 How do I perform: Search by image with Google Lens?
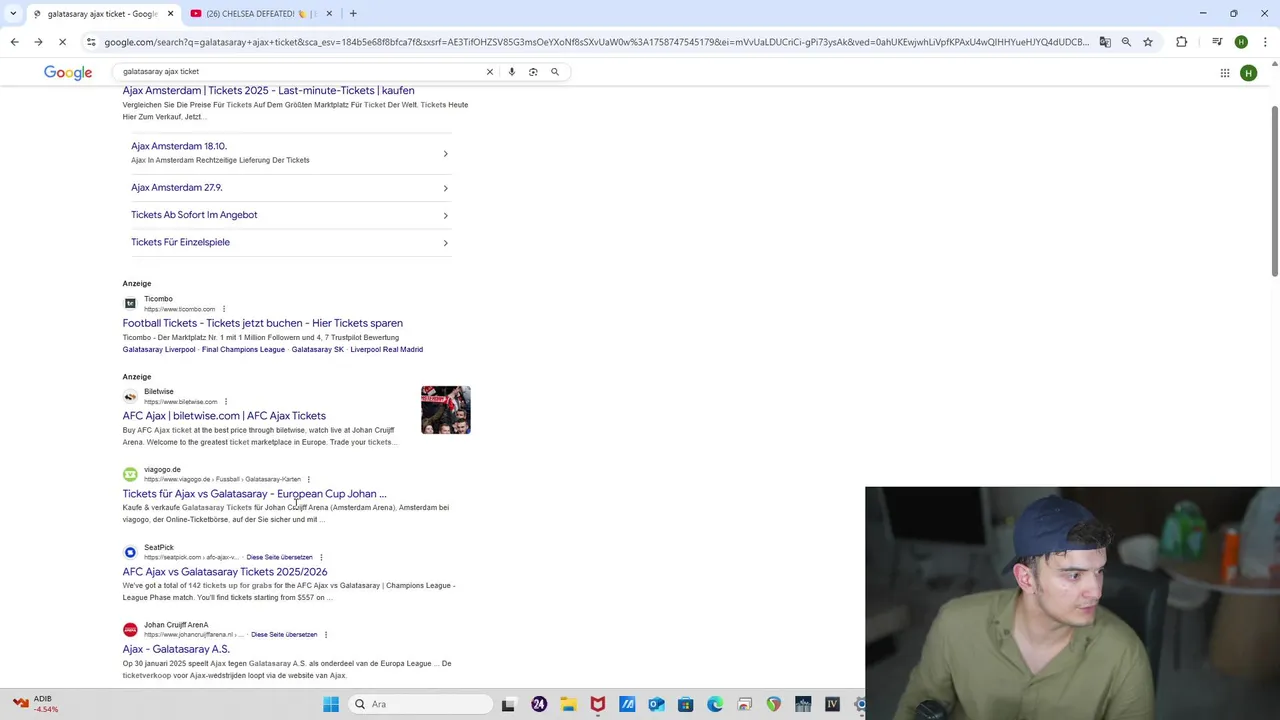tap(533, 72)
